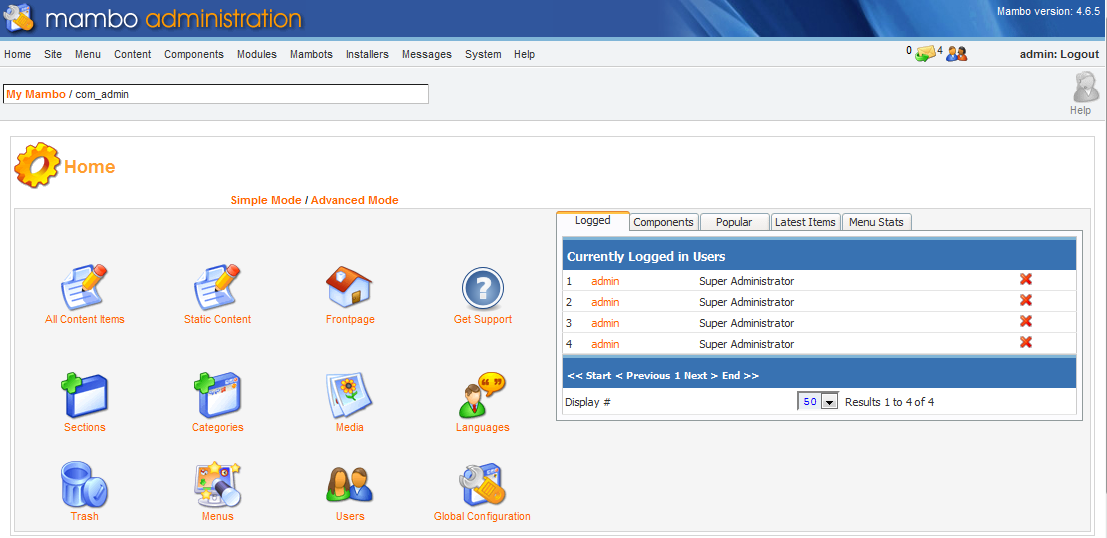The width and height of the screenshot is (1107, 538).
Task: Switch to the Menu Stats tab
Action: click(876, 222)
